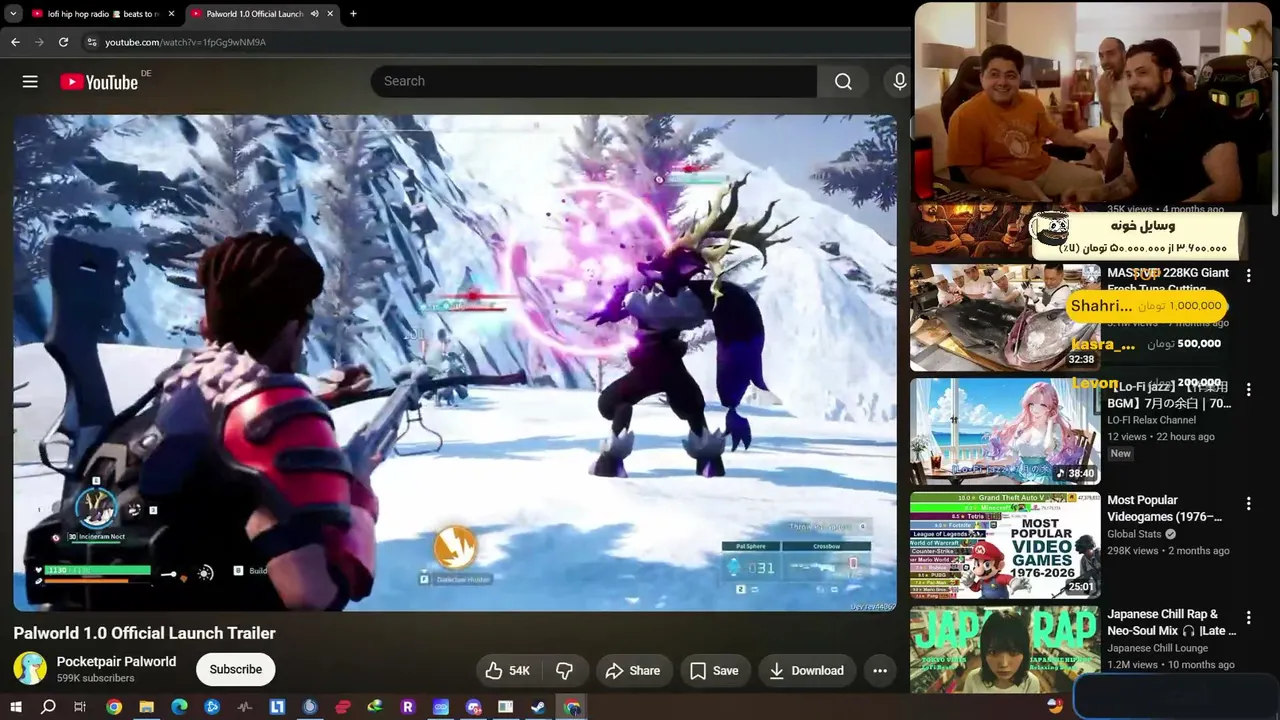
Task: Subscribe to Pocketpair Palworld
Action: click(x=236, y=670)
